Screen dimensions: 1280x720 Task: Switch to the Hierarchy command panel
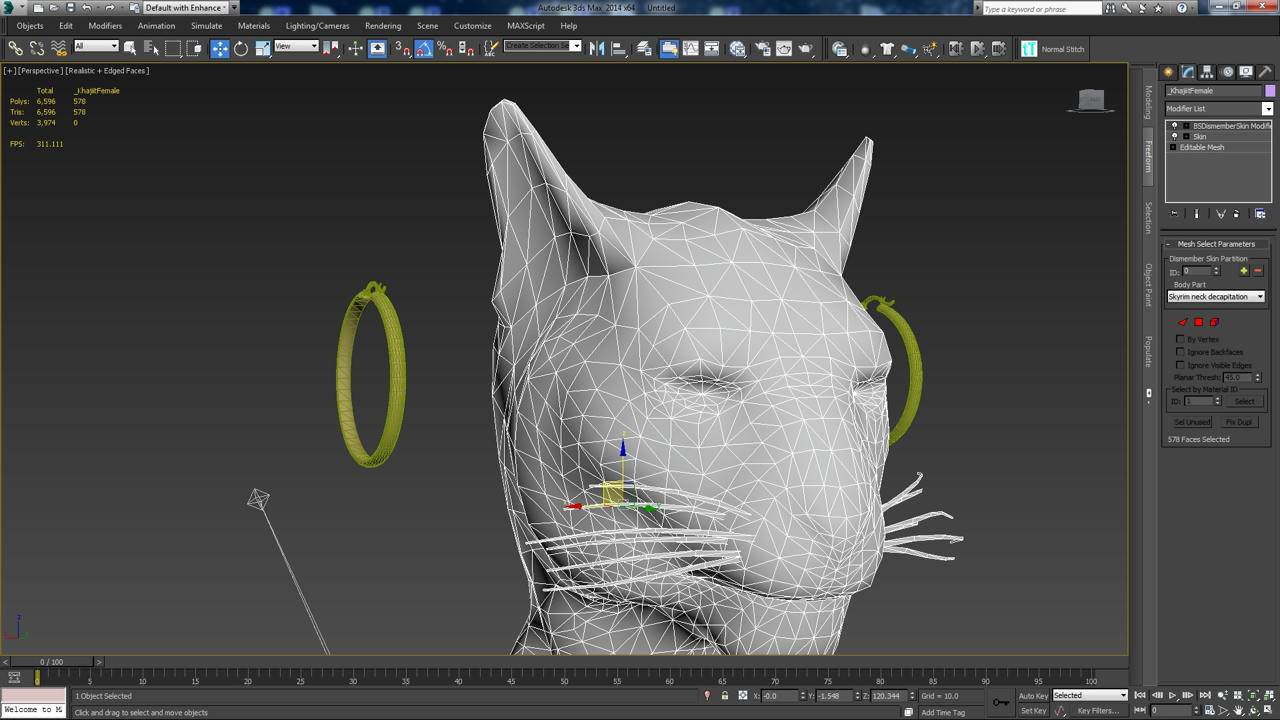click(1207, 72)
